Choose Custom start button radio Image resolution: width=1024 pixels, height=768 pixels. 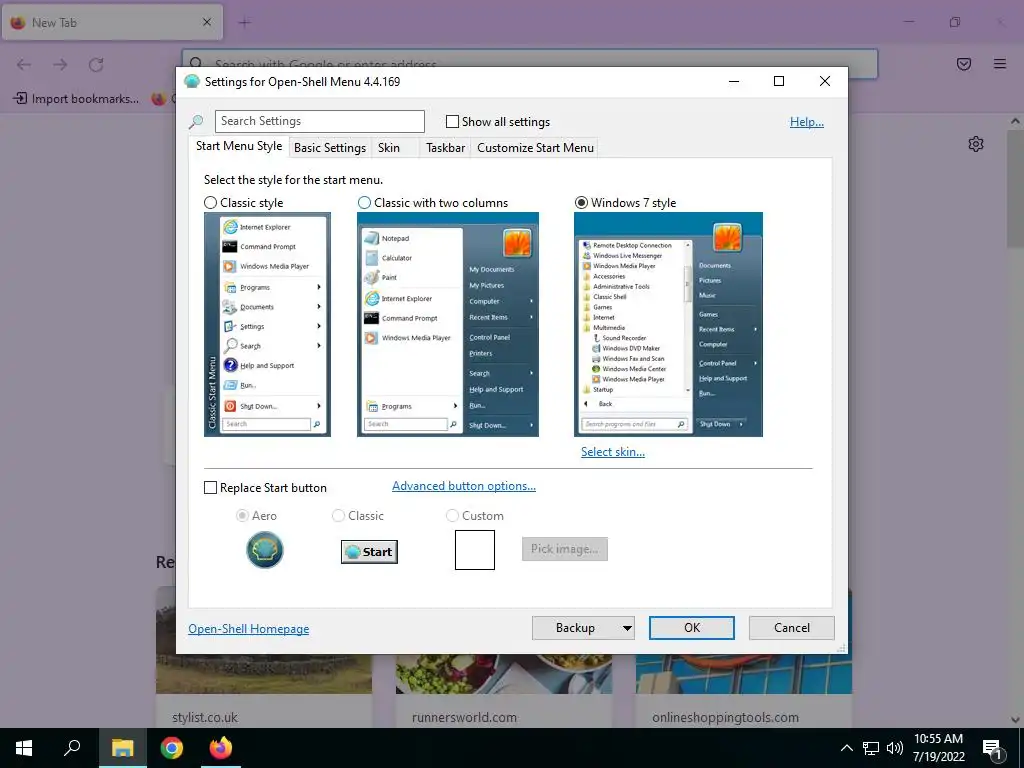tap(452, 516)
